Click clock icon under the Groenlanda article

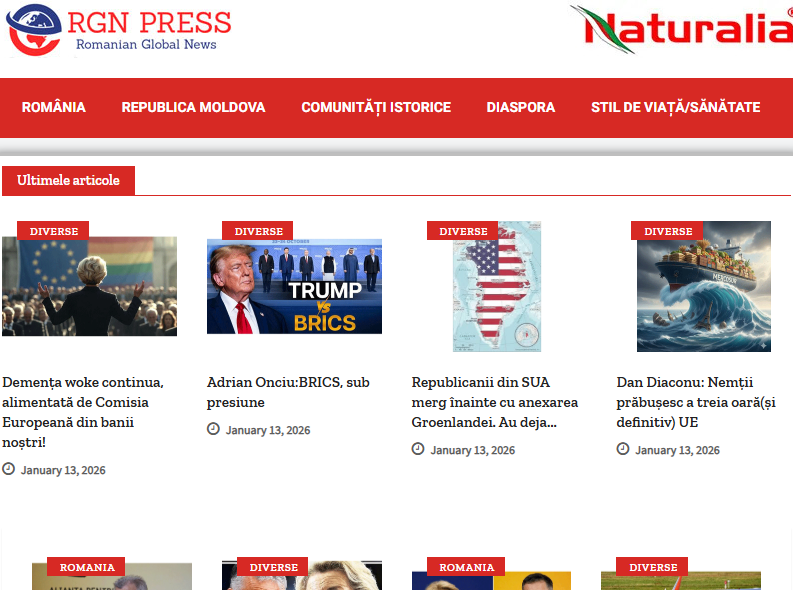point(418,449)
